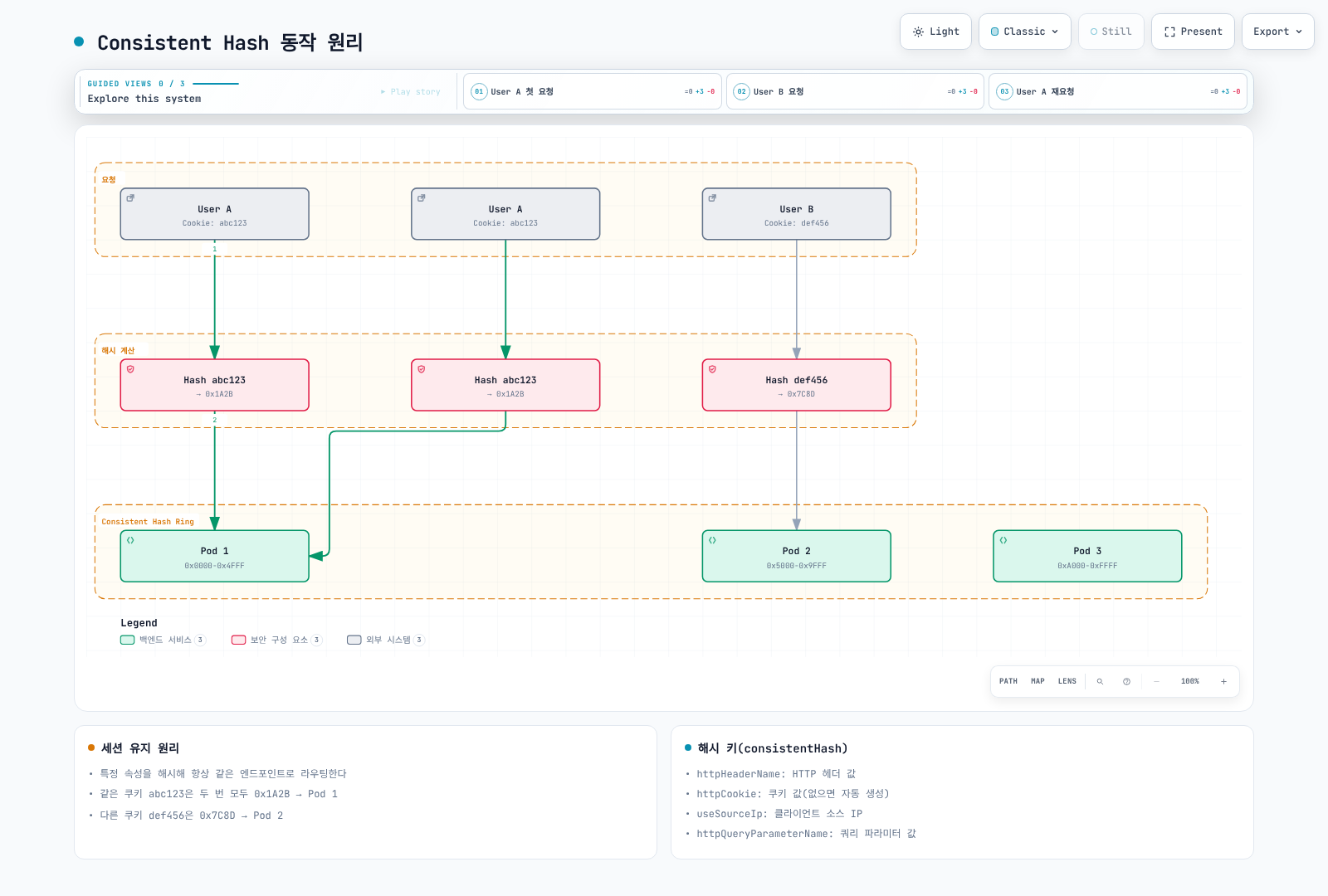Open the Export dropdown menu

point(1277,32)
